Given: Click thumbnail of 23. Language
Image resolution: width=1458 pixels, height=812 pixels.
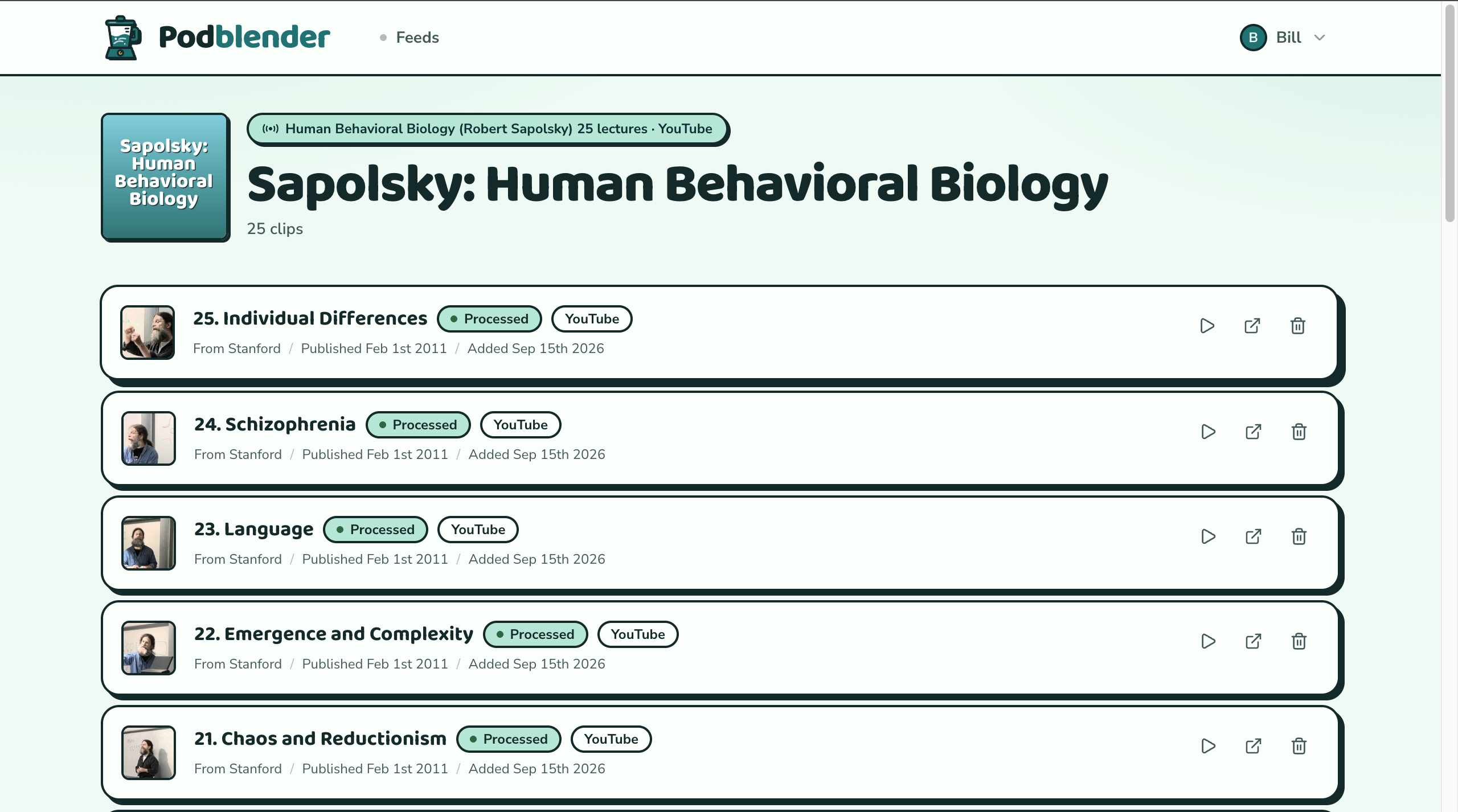Looking at the screenshot, I should pyautogui.click(x=149, y=543).
